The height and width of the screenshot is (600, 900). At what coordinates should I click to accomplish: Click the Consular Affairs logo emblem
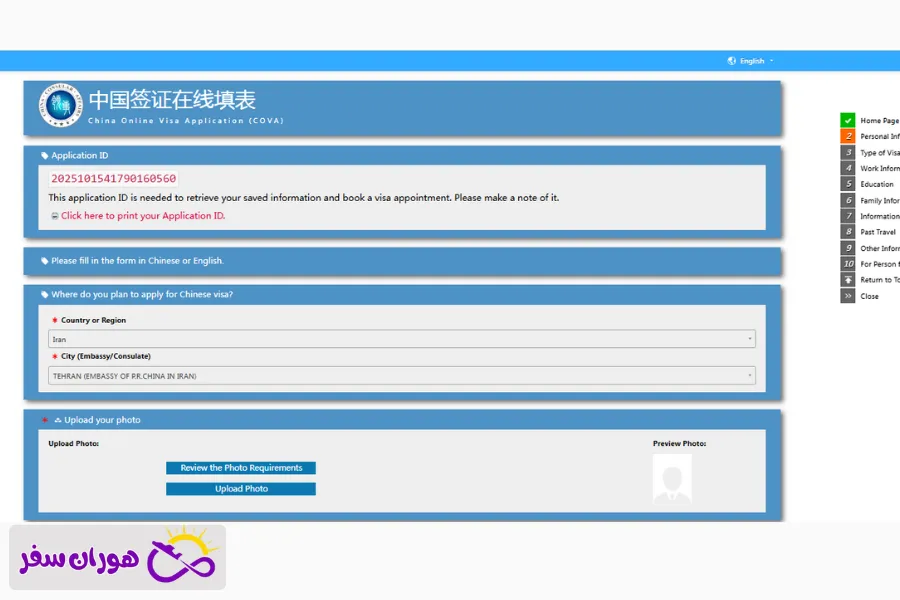(61, 105)
